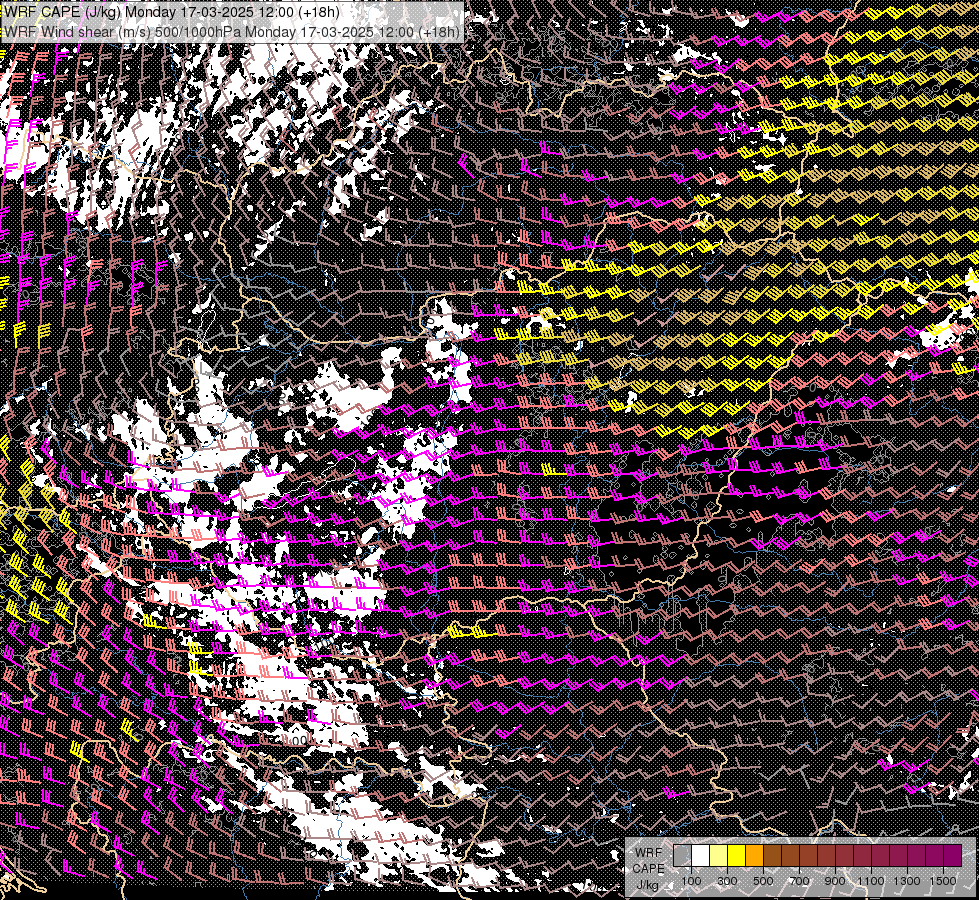Click the legend value 700
Image resolution: width=979 pixels, height=900 pixels.
tap(799, 881)
